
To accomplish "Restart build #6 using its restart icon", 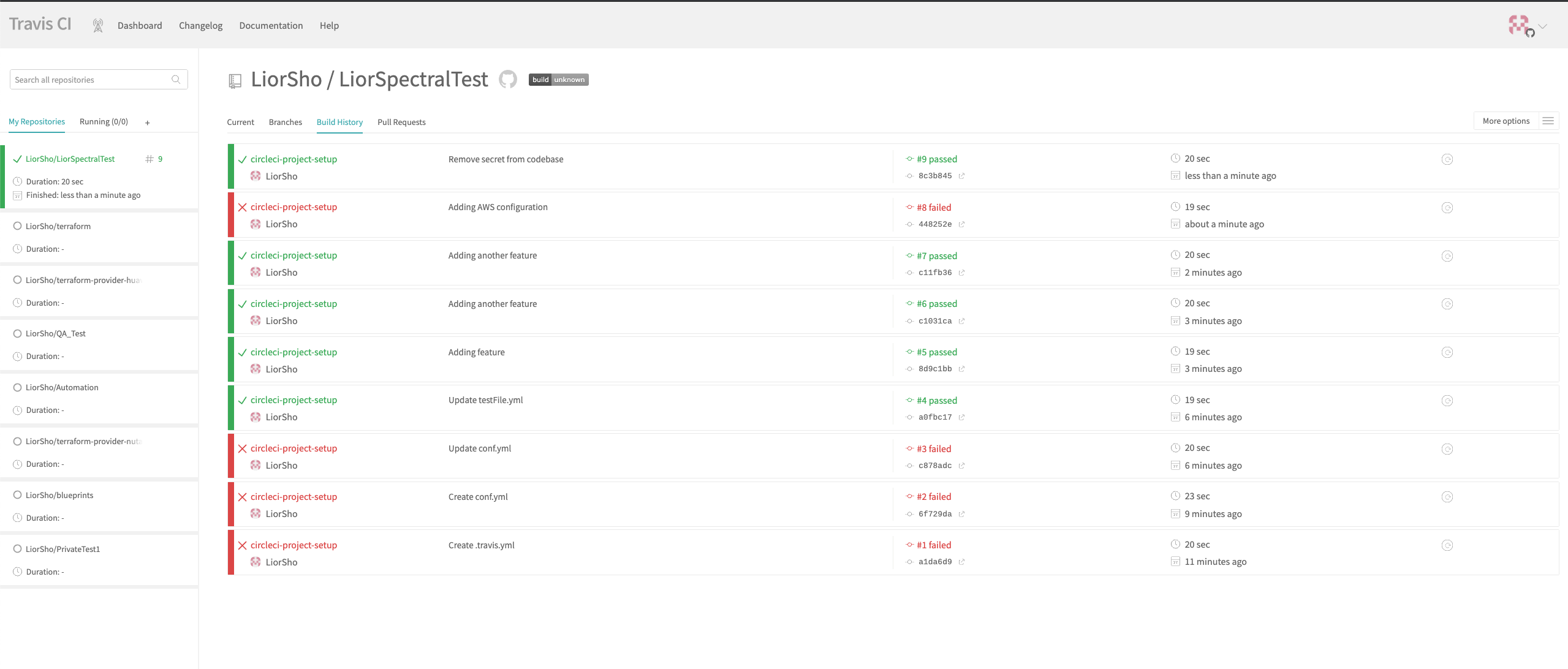I will (1447, 304).
